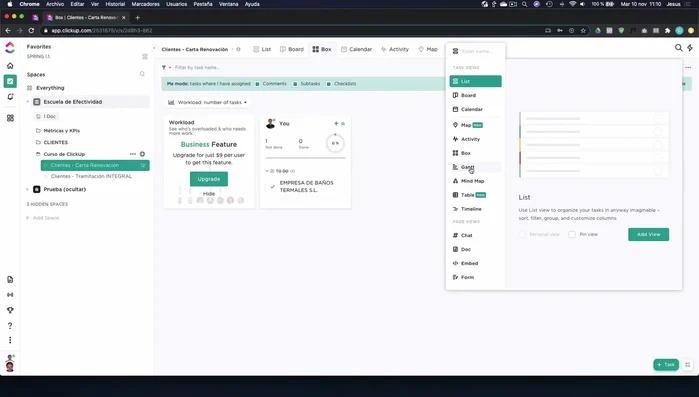
Task: Open the Home icon in left rail
Action: pos(10,65)
